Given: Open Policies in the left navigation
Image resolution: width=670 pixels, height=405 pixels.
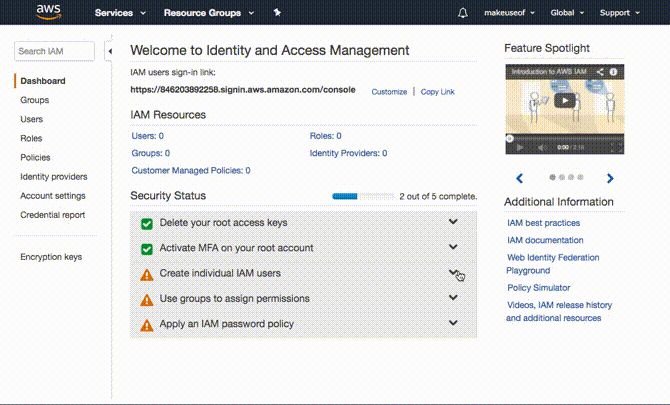Looking at the screenshot, I should pos(35,157).
